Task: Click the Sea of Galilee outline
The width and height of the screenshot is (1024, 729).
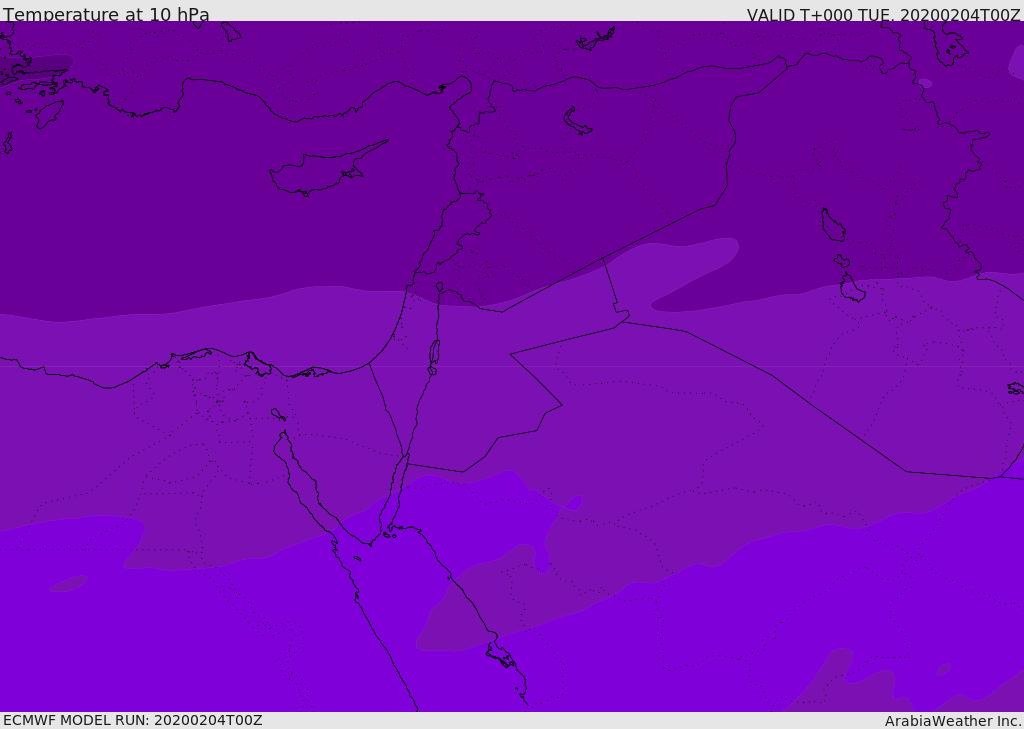Action: [439, 287]
